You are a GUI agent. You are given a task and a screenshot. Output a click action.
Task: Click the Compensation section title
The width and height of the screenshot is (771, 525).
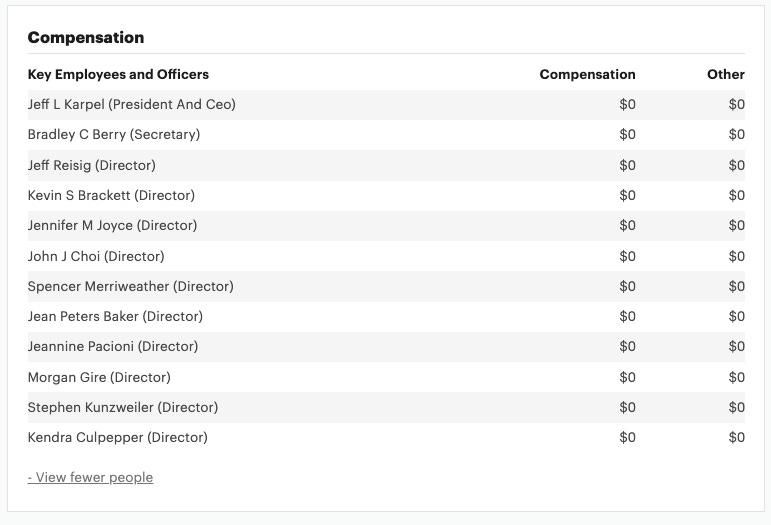[86, 37]
